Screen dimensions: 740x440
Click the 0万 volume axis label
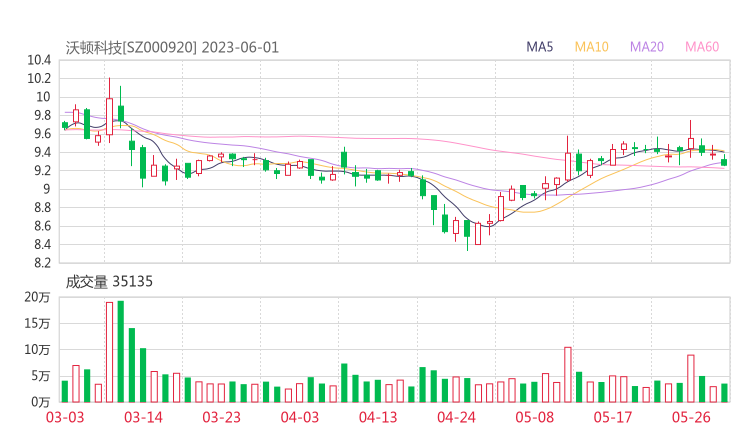(x=41, y=402)
